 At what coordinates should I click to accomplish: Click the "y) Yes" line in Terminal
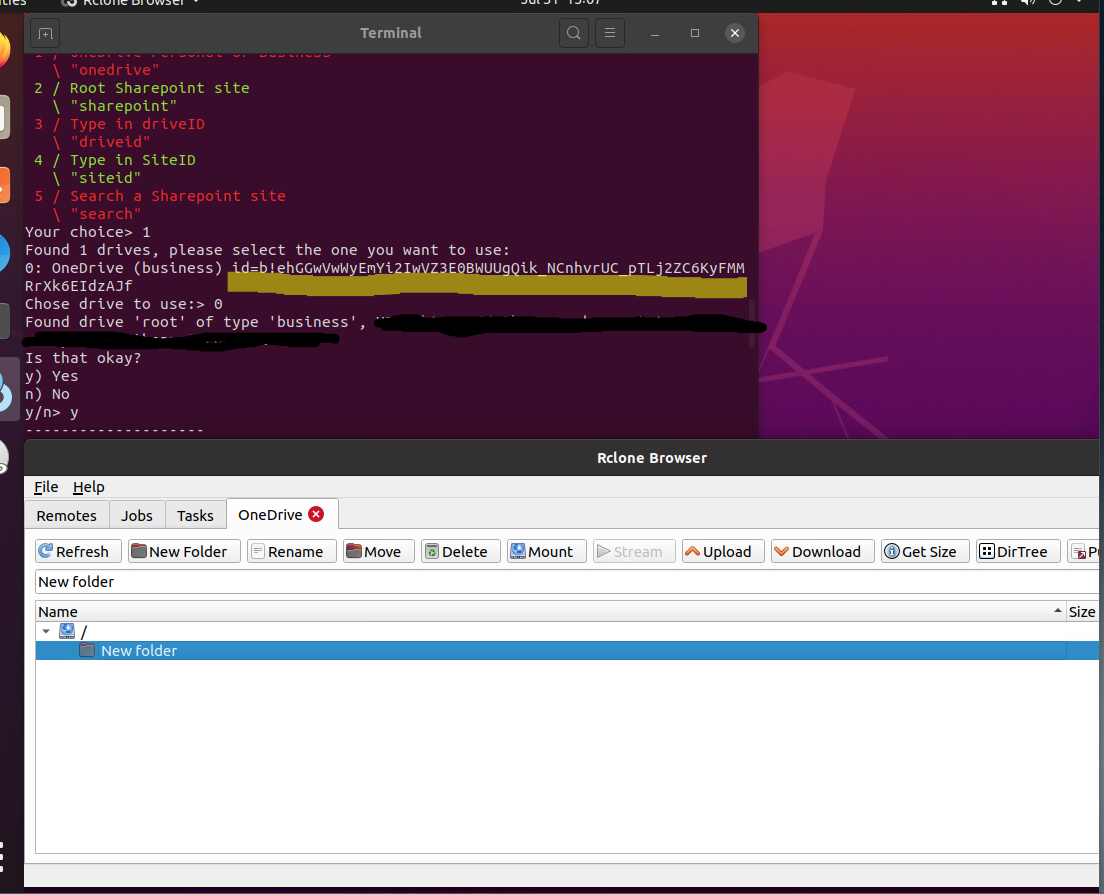(51, 376)
